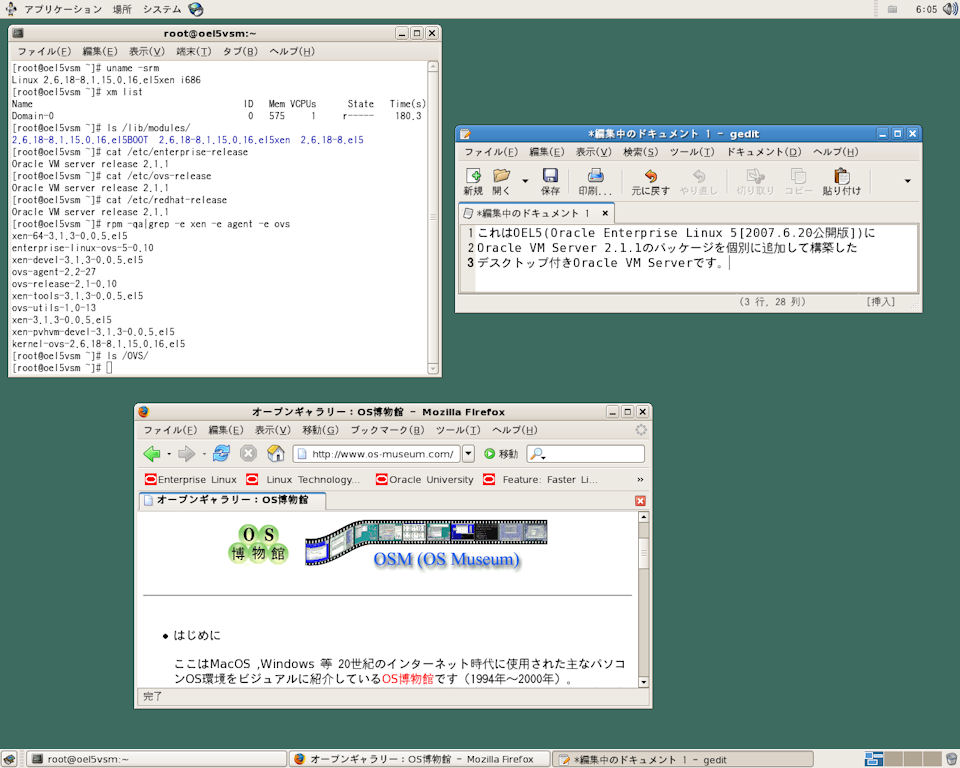Click the gedit window title icon
The height and width of the screenshot is (768, 960).
[465, 134]
